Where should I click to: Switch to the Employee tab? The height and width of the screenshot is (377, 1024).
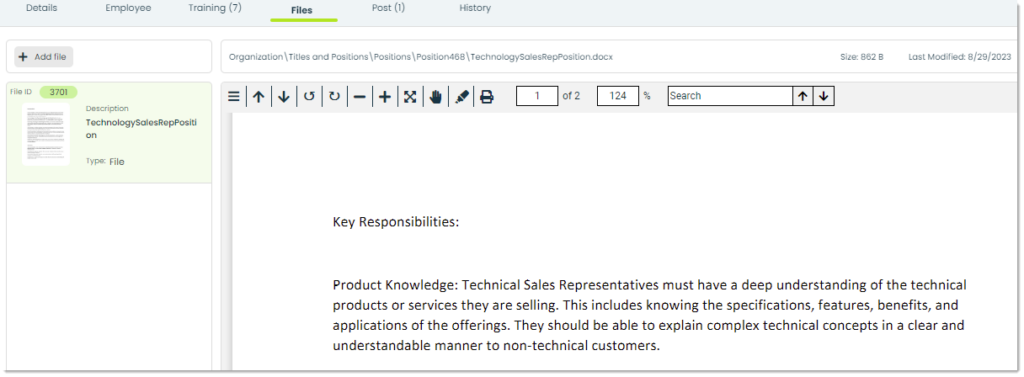(128, 8)
